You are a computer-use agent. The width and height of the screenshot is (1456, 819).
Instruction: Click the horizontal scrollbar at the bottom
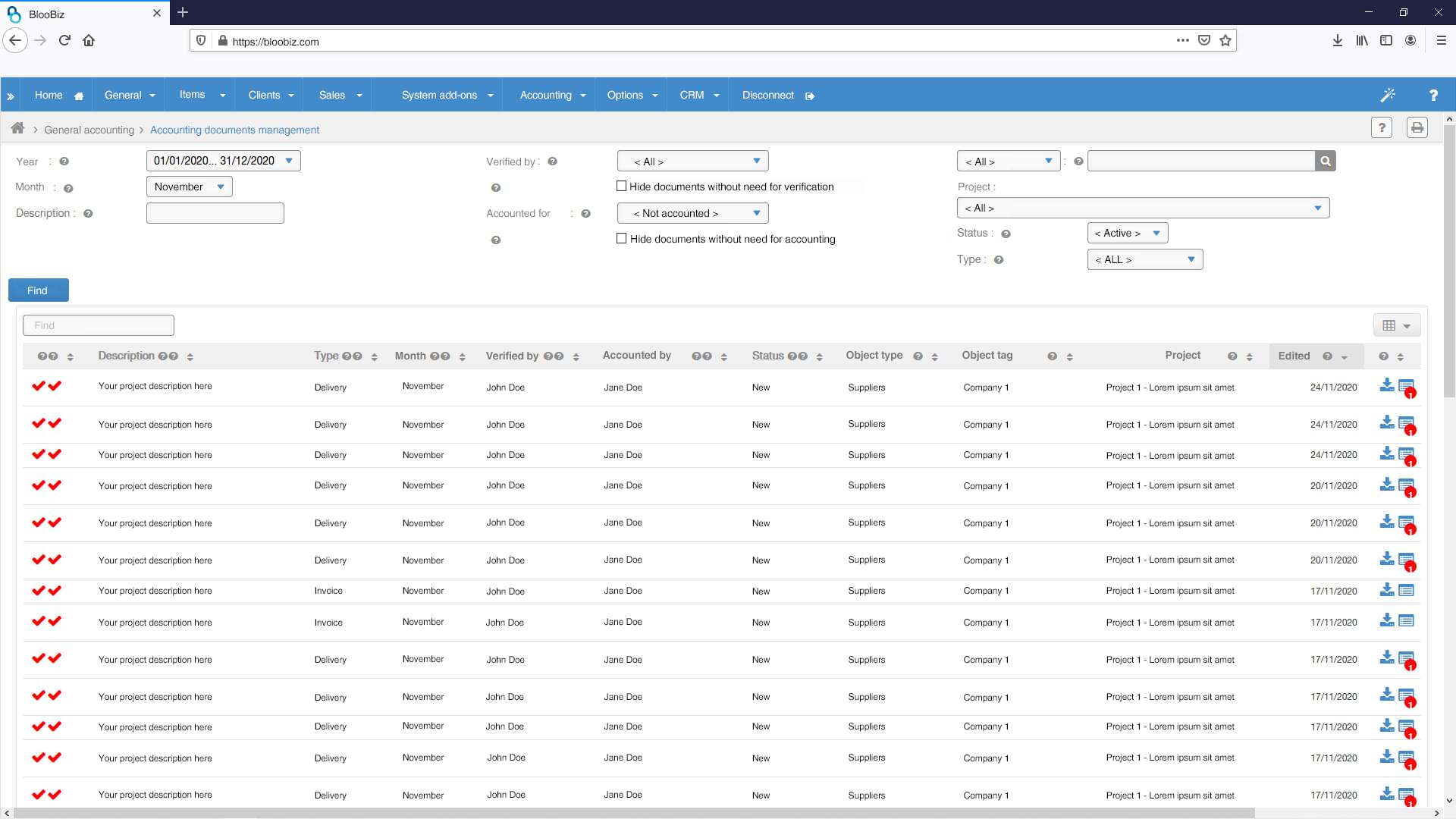pyautogui.click(x=633, y=813)
